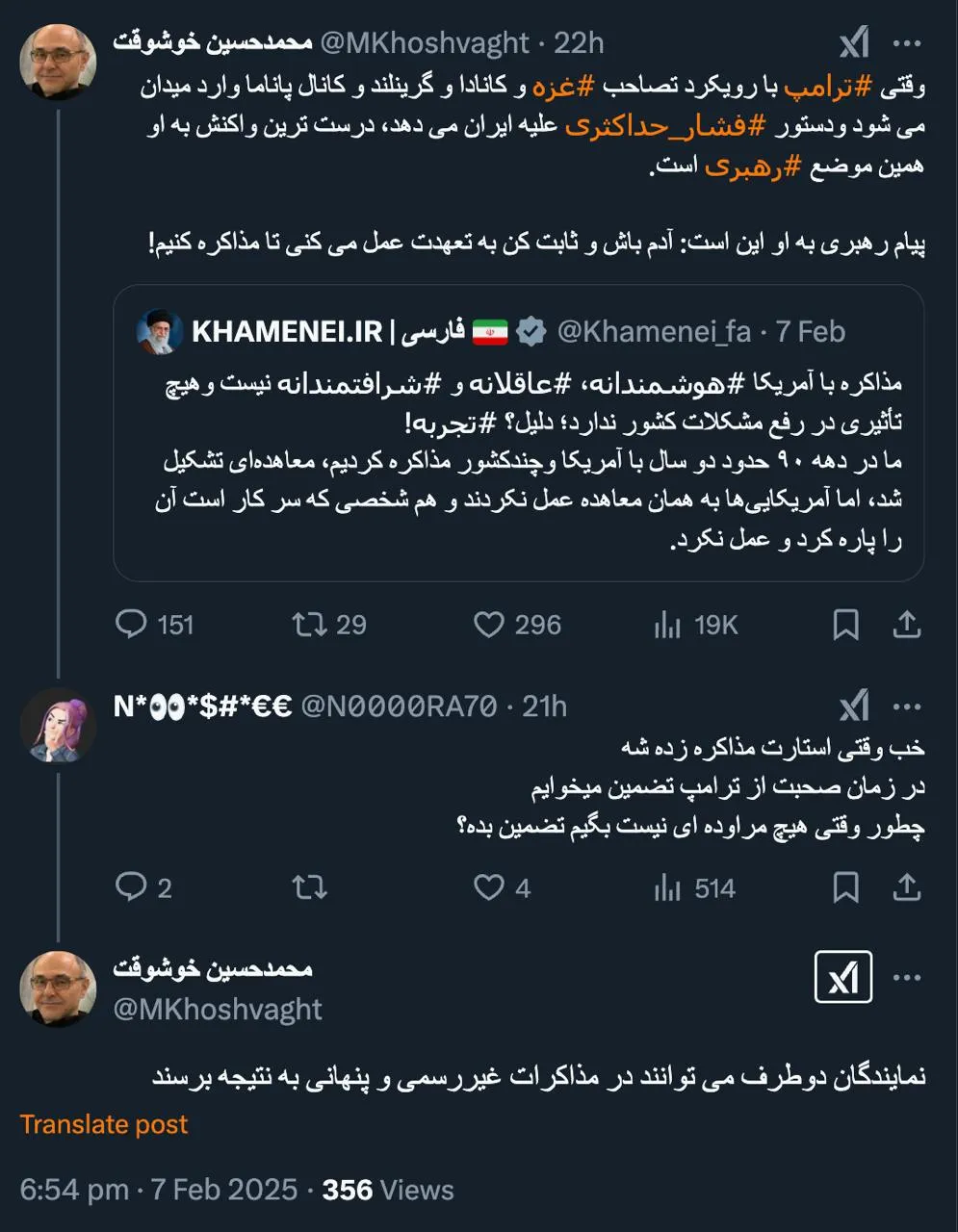
Task: Open Grok on the first tweet
Action: coord(853,42)
